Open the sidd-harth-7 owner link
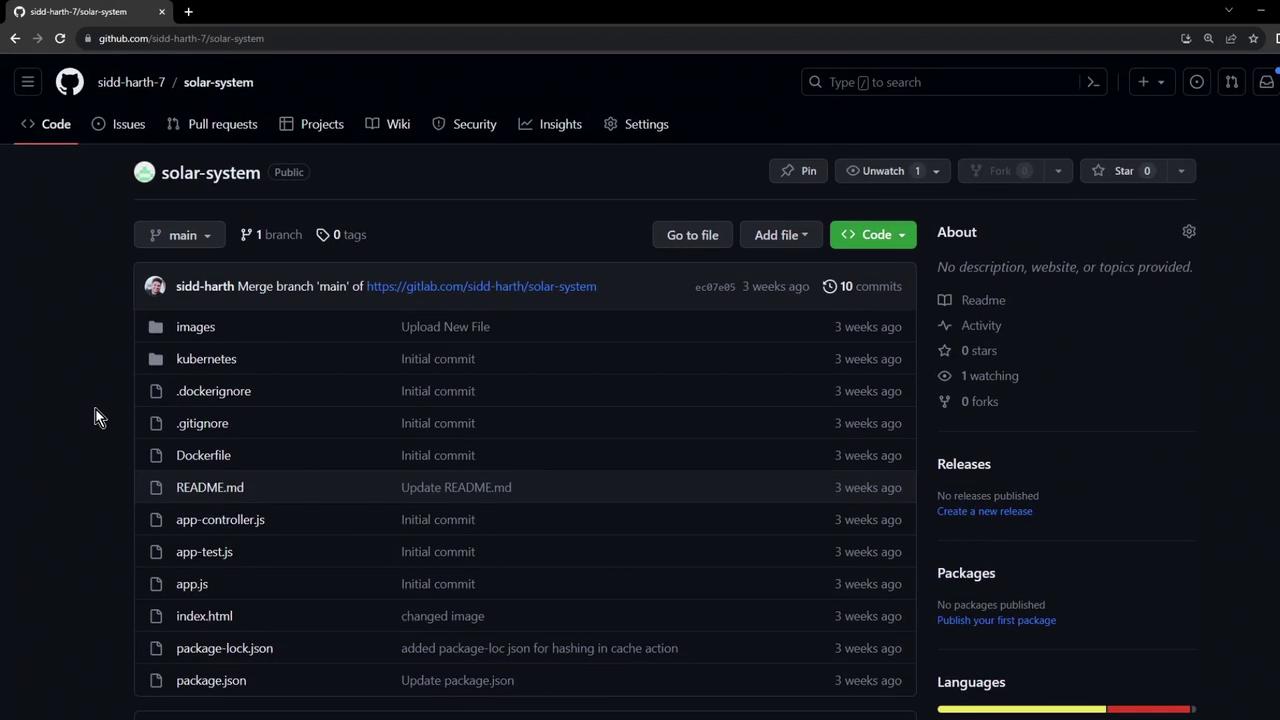1280x720 pixels. coord(131,82)
